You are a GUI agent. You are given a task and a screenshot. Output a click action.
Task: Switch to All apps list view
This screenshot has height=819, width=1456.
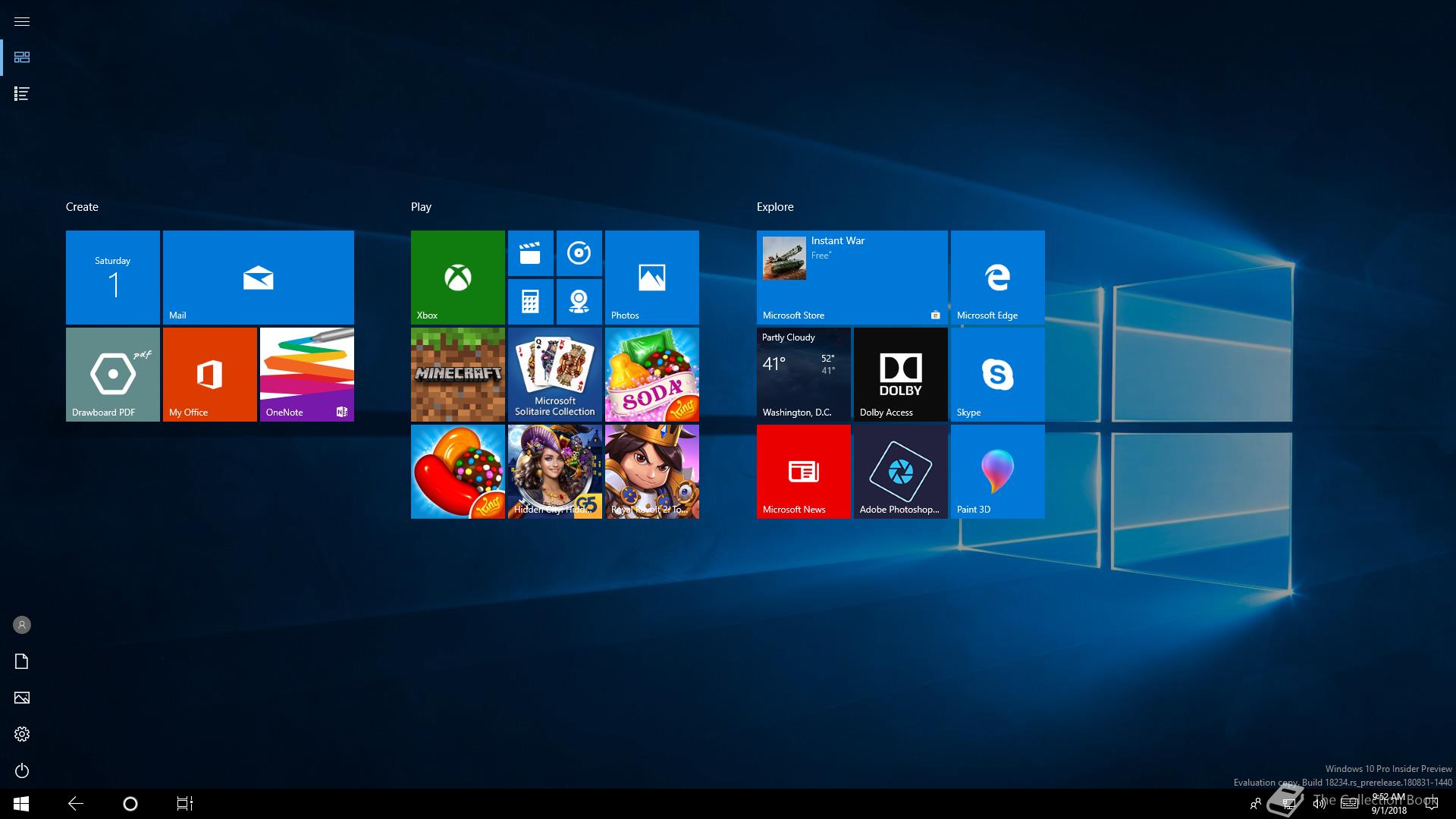click(22, 94)
